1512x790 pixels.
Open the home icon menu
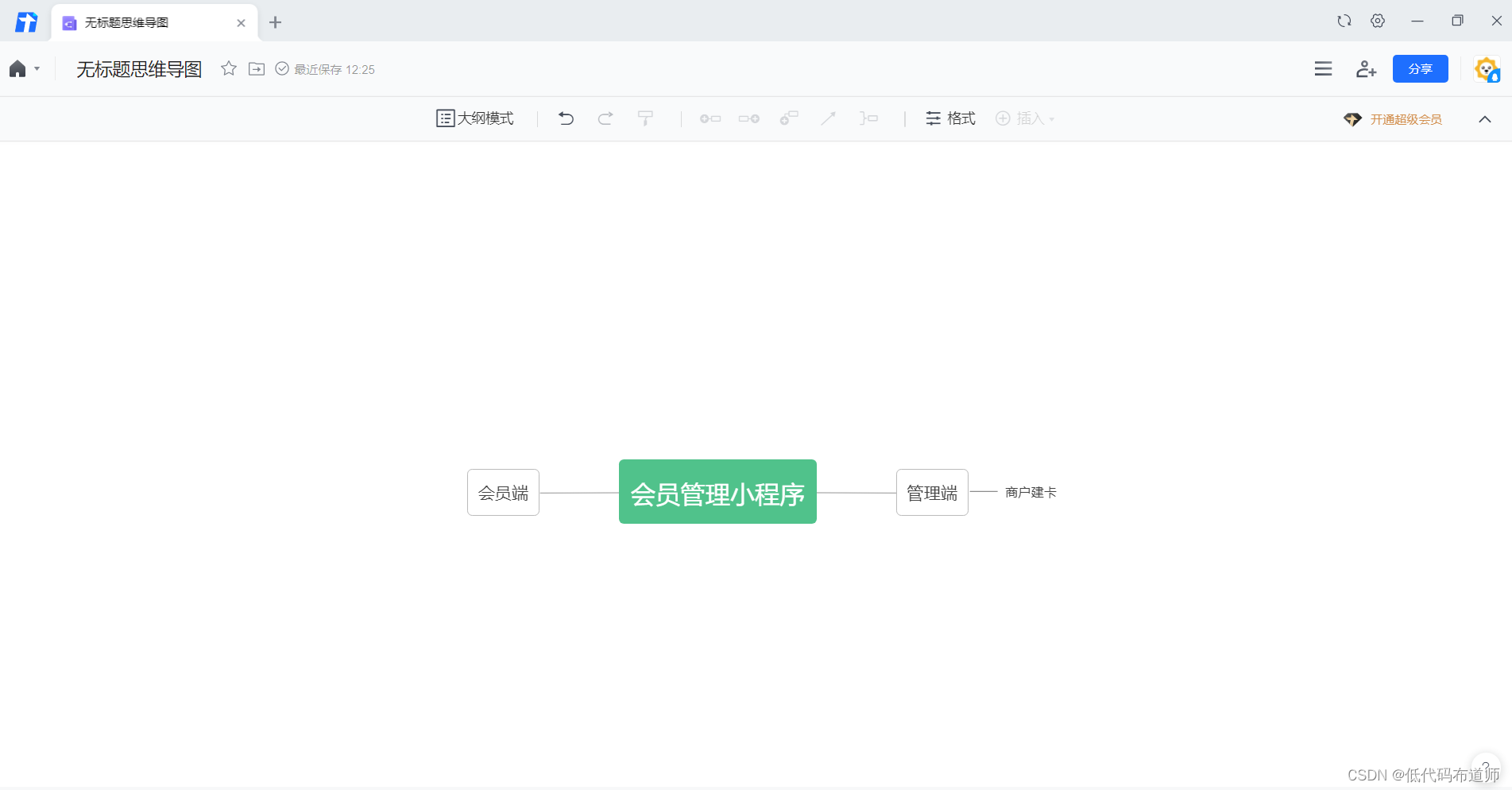coord(17,69)
